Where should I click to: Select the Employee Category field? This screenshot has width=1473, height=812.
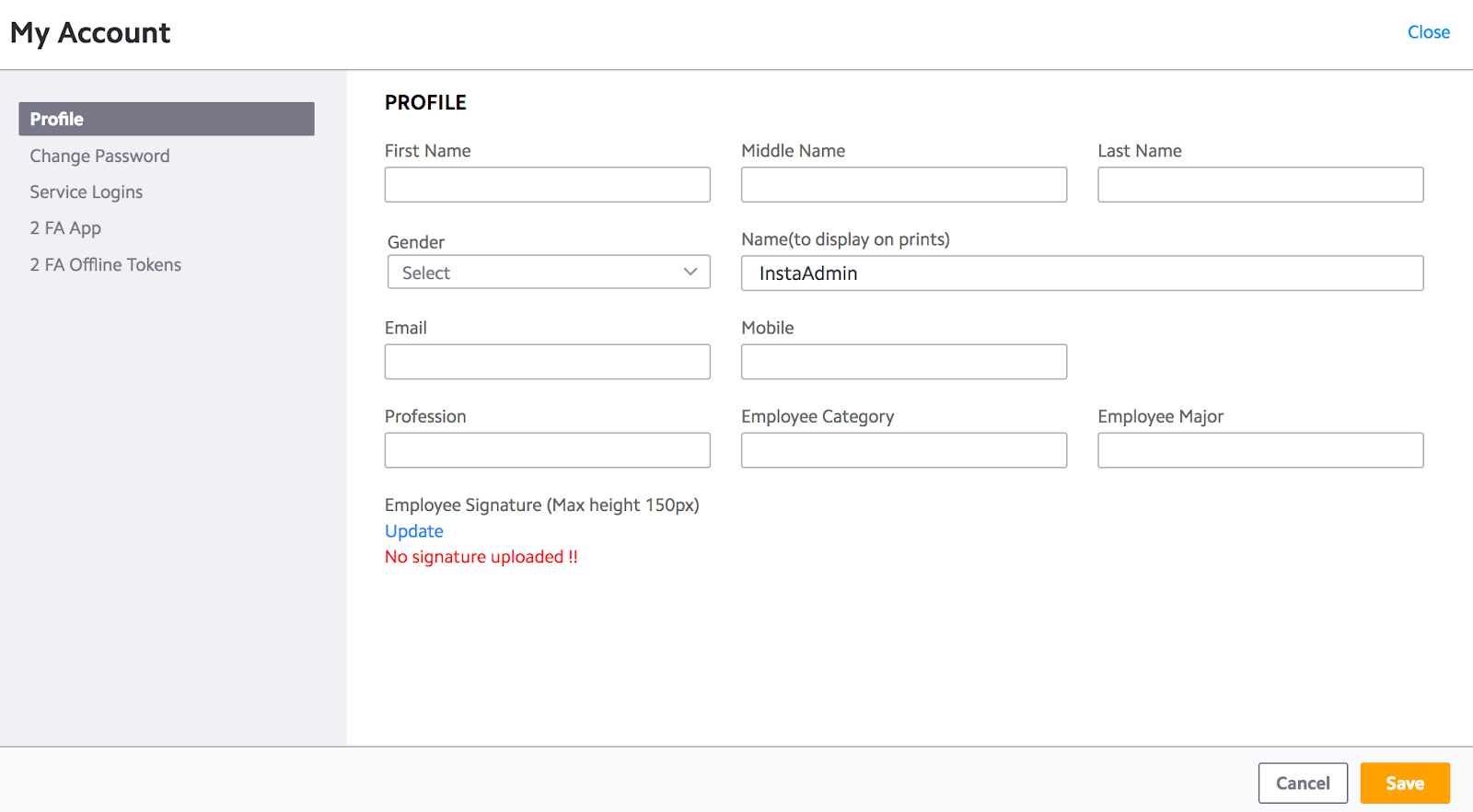[903, 450]
